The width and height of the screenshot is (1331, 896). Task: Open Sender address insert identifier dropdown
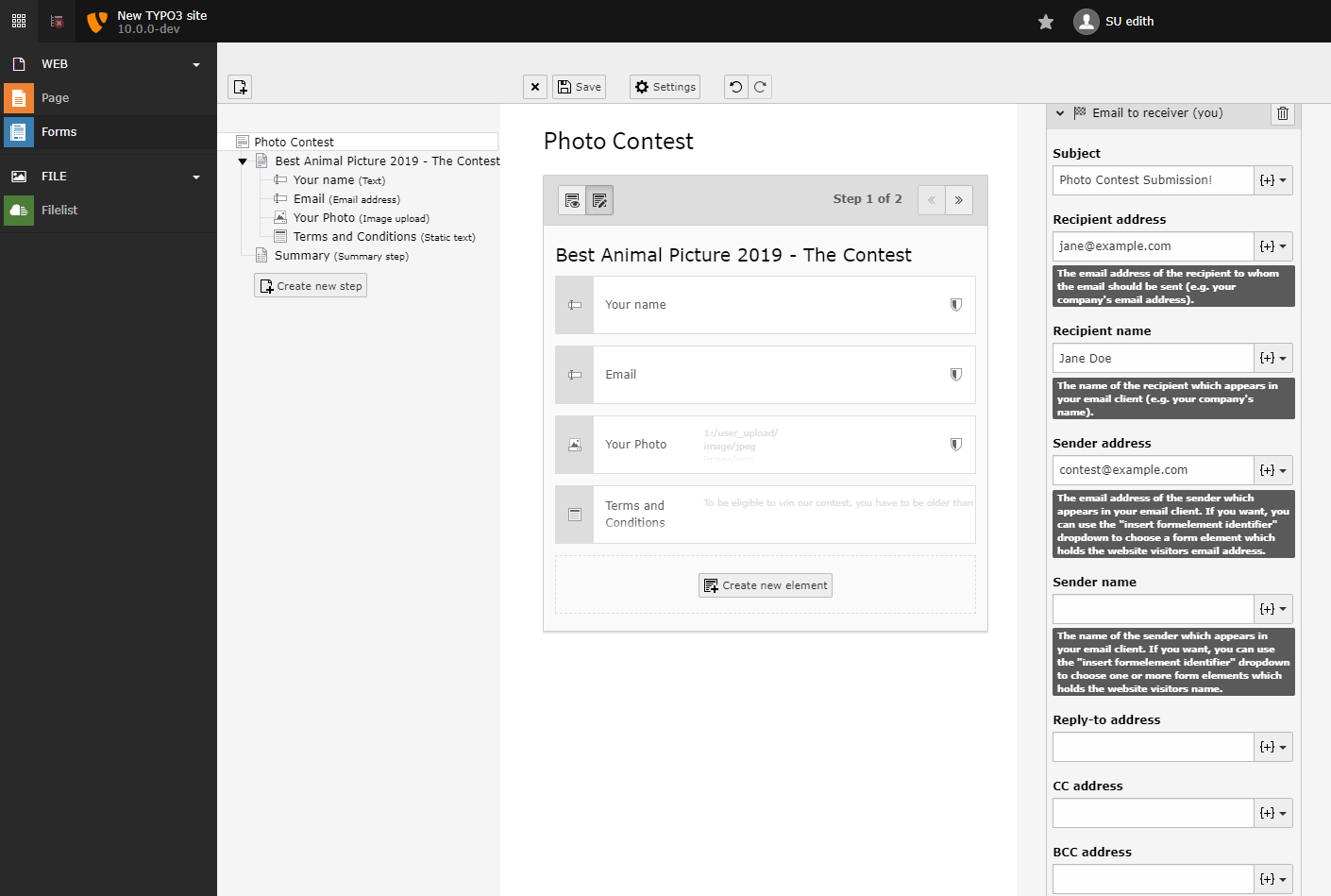point(1272,470)
